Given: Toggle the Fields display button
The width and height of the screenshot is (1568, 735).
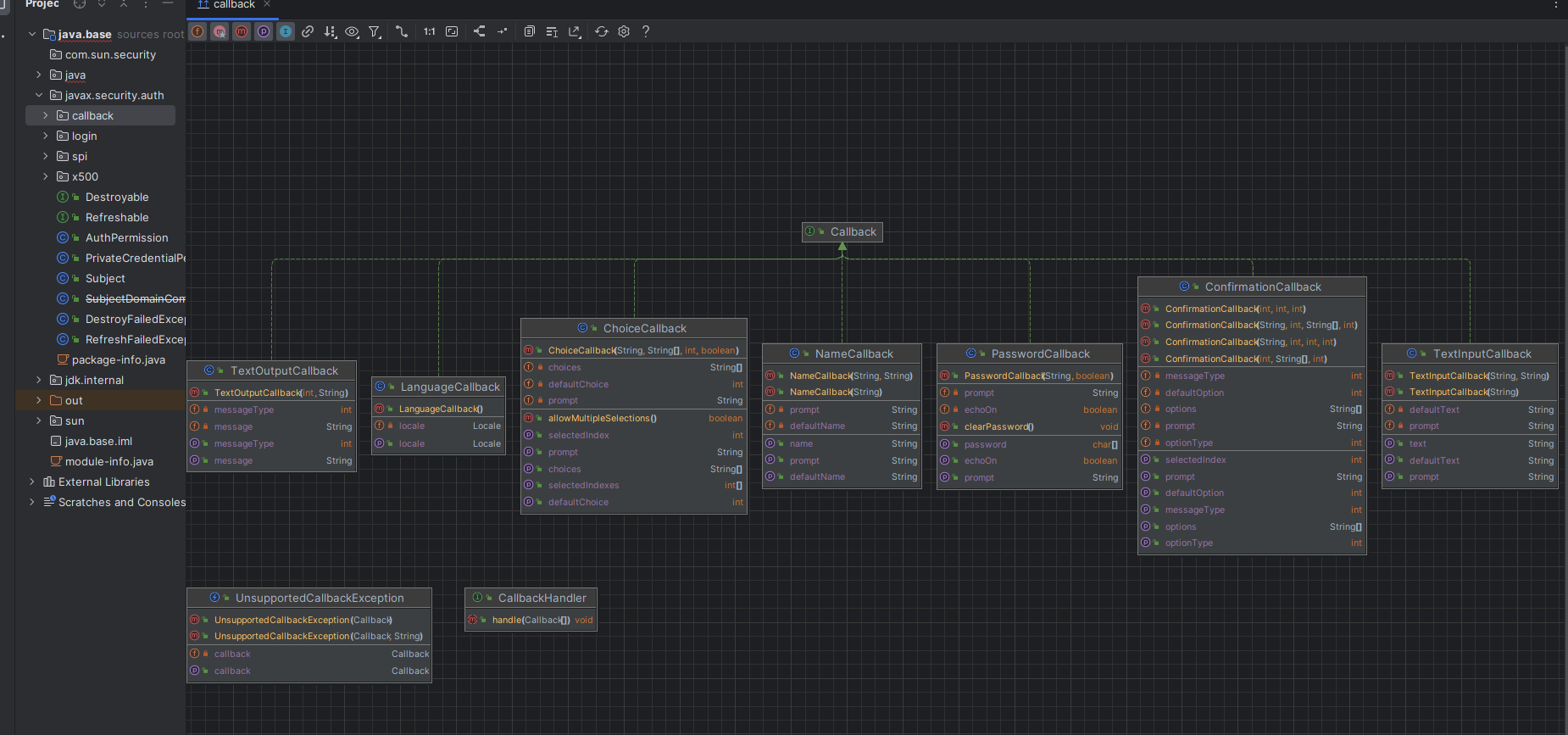Looking at the screenshot, I should tap(197, 31).
